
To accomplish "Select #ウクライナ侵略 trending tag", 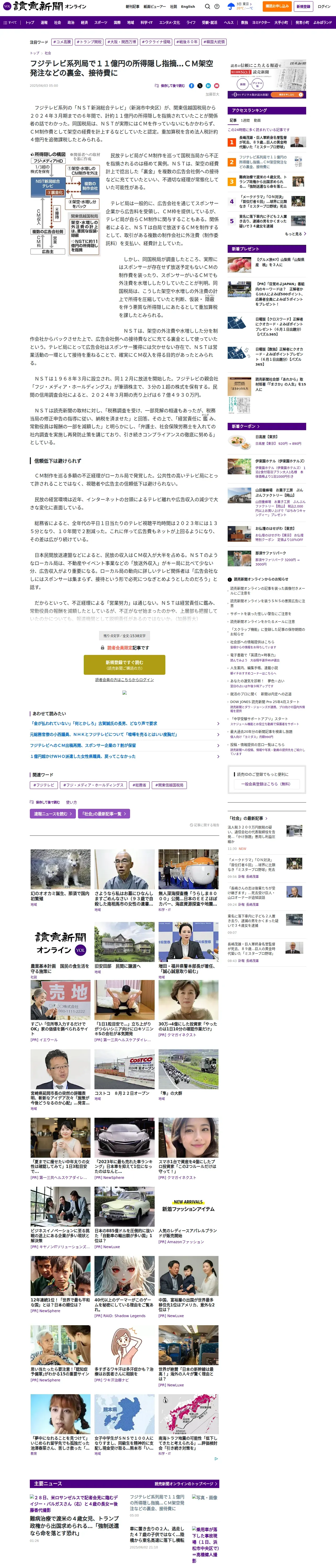I will pyautogui.click(x=156, y=42).
